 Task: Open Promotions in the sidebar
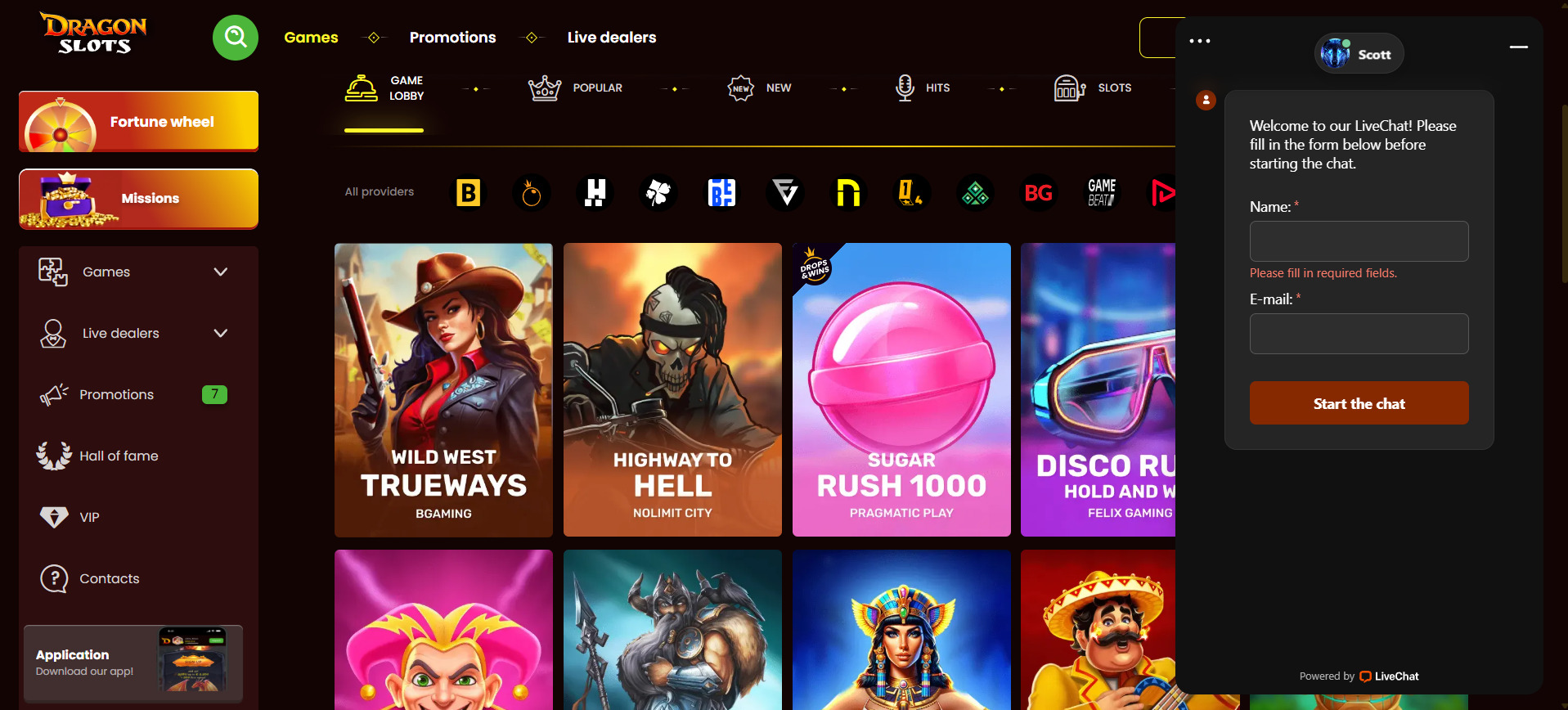tap(117, 394)
